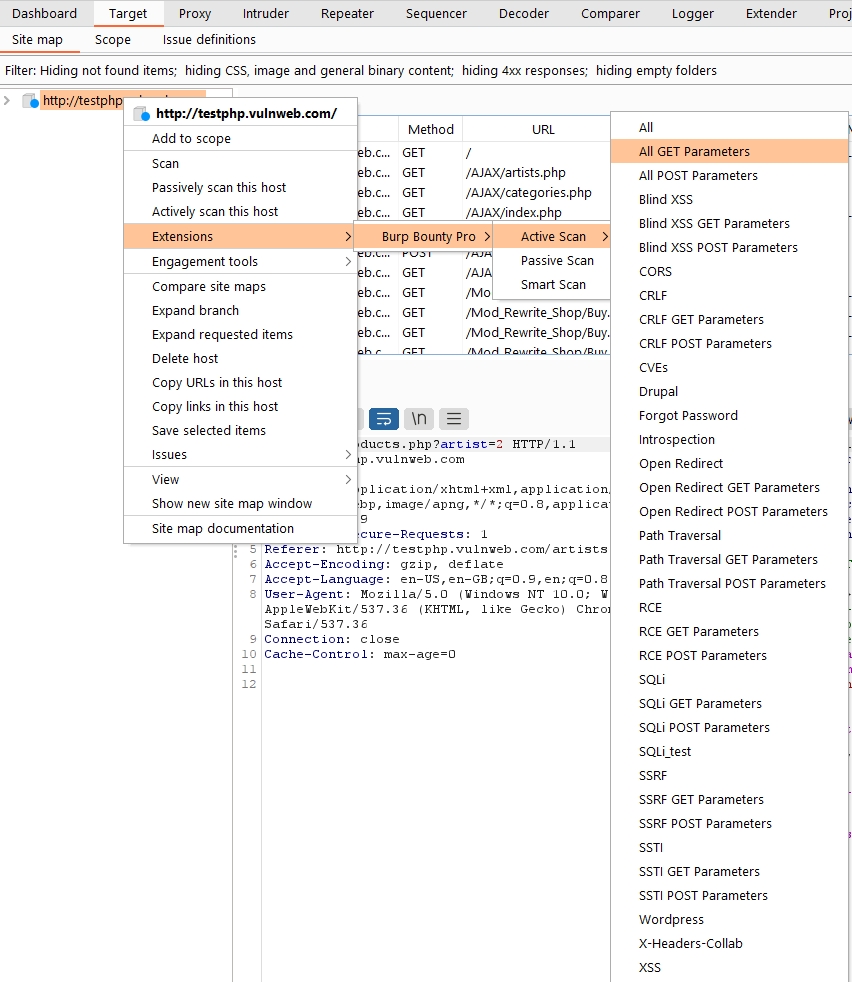Open the hamburger menu icon in request editor

point(454,419)
